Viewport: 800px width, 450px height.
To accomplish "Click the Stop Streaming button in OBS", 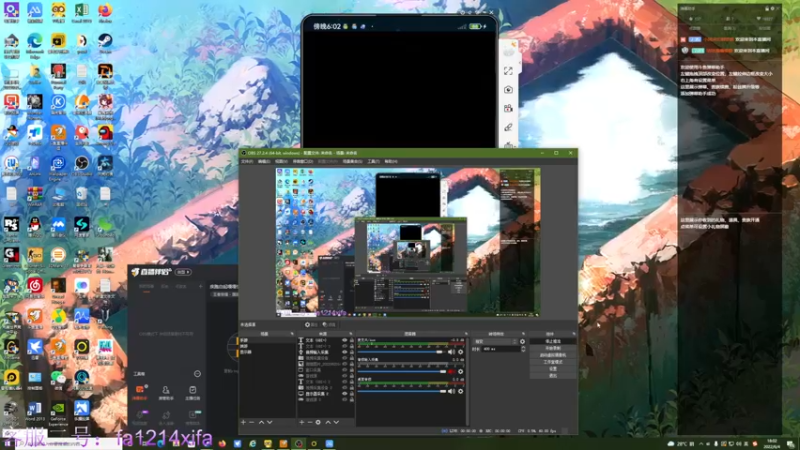I will 553,341.
